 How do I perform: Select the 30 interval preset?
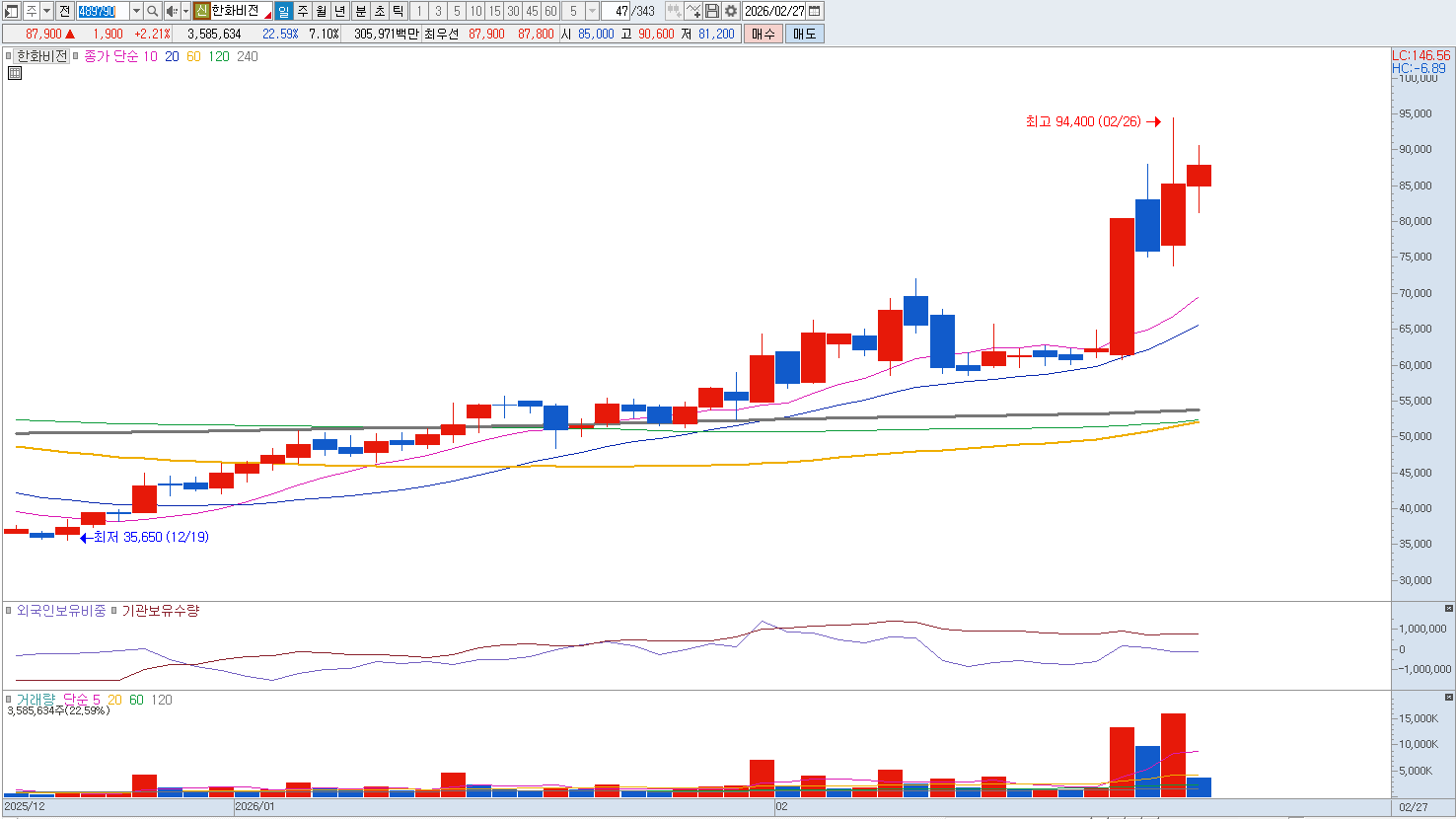point(513,11)
